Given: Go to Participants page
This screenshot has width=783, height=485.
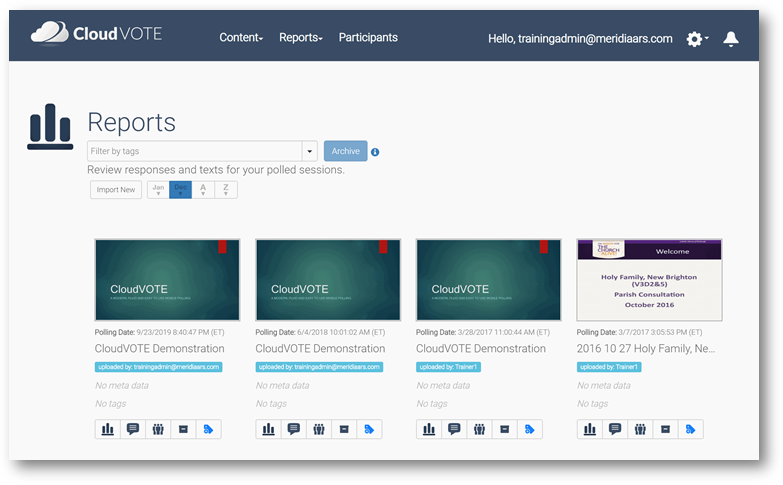Looking at the screenshot, I should (x=368, y=37).
